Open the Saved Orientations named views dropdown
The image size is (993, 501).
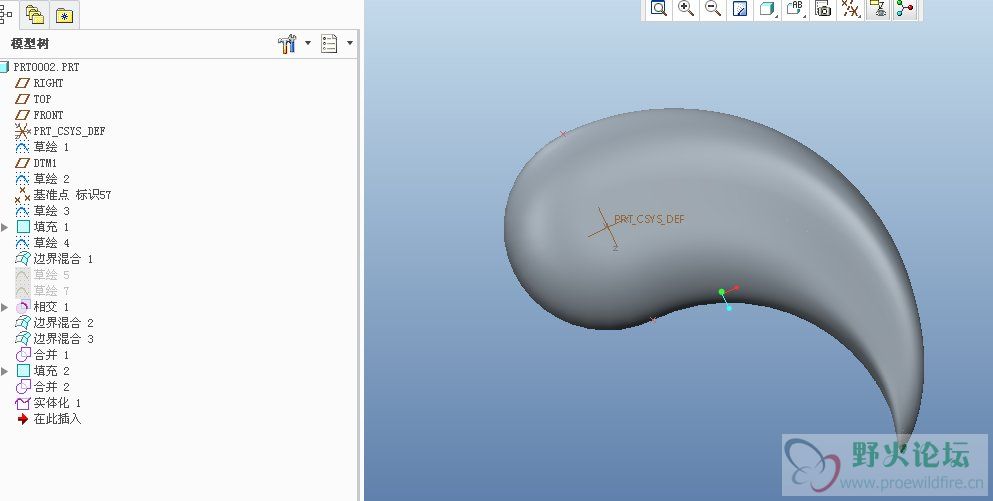(796, 9)
